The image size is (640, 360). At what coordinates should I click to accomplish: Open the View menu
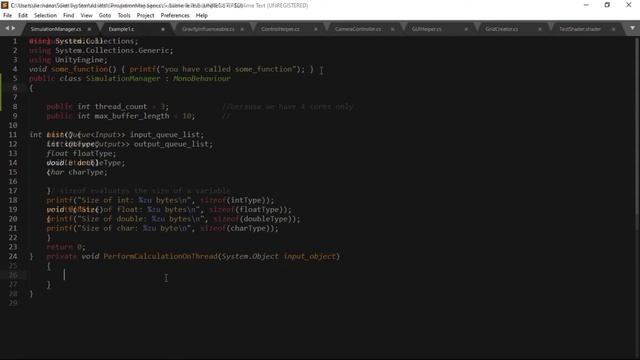(86, 16)
